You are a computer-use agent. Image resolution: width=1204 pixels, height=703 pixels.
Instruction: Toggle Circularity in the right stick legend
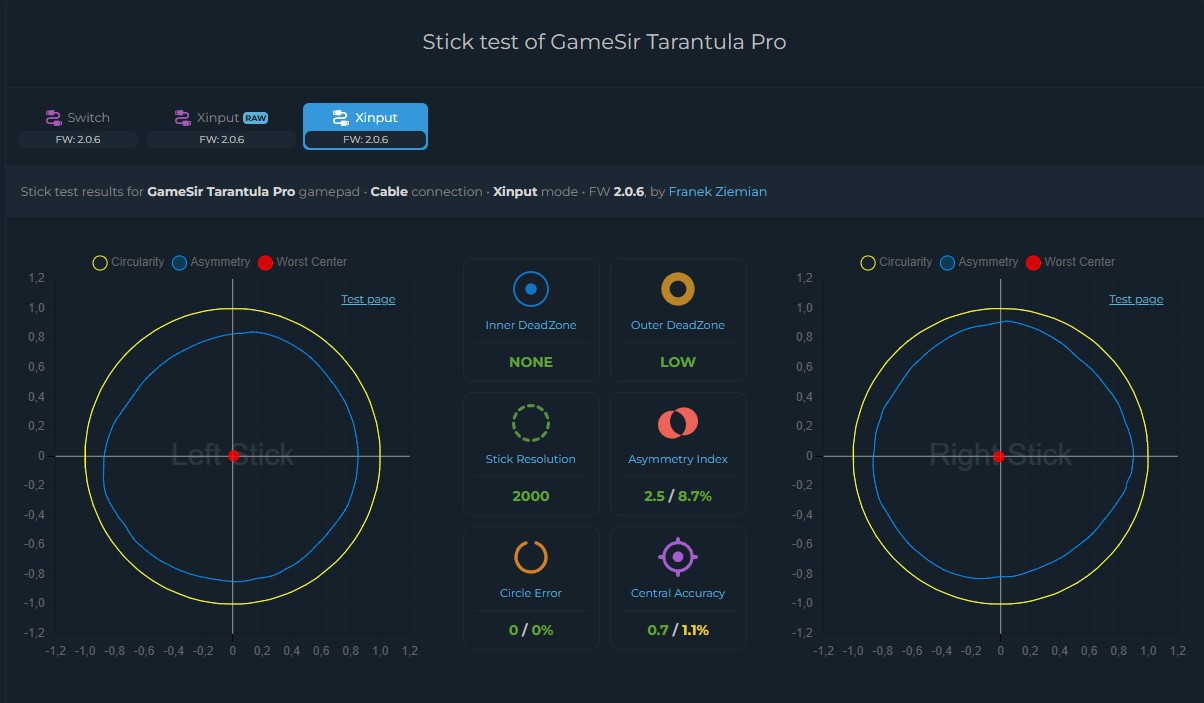[896, 262]
